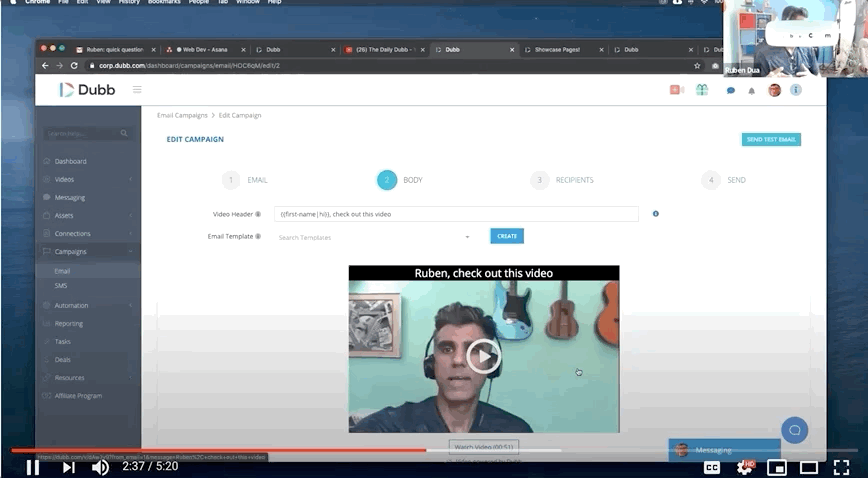Viewport: 868px width, 478px height.
Task: Enter fullscreen mode
Action: (841, 467)
